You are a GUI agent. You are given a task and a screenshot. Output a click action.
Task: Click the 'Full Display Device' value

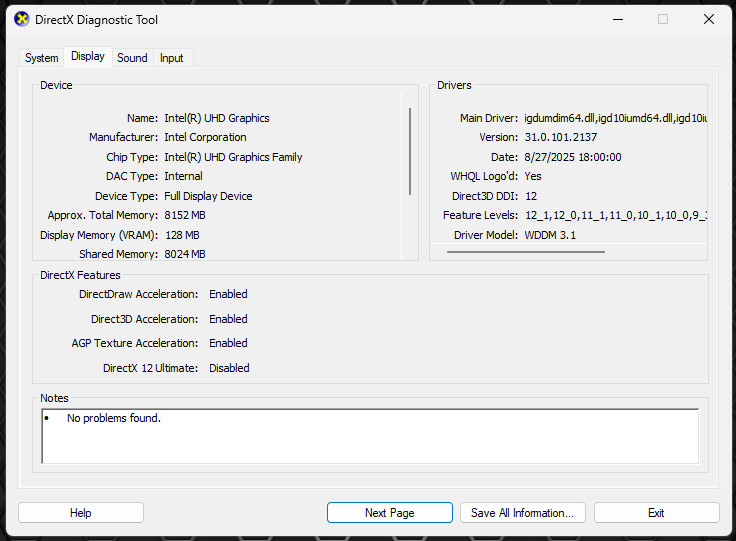[x=208, y=196]
